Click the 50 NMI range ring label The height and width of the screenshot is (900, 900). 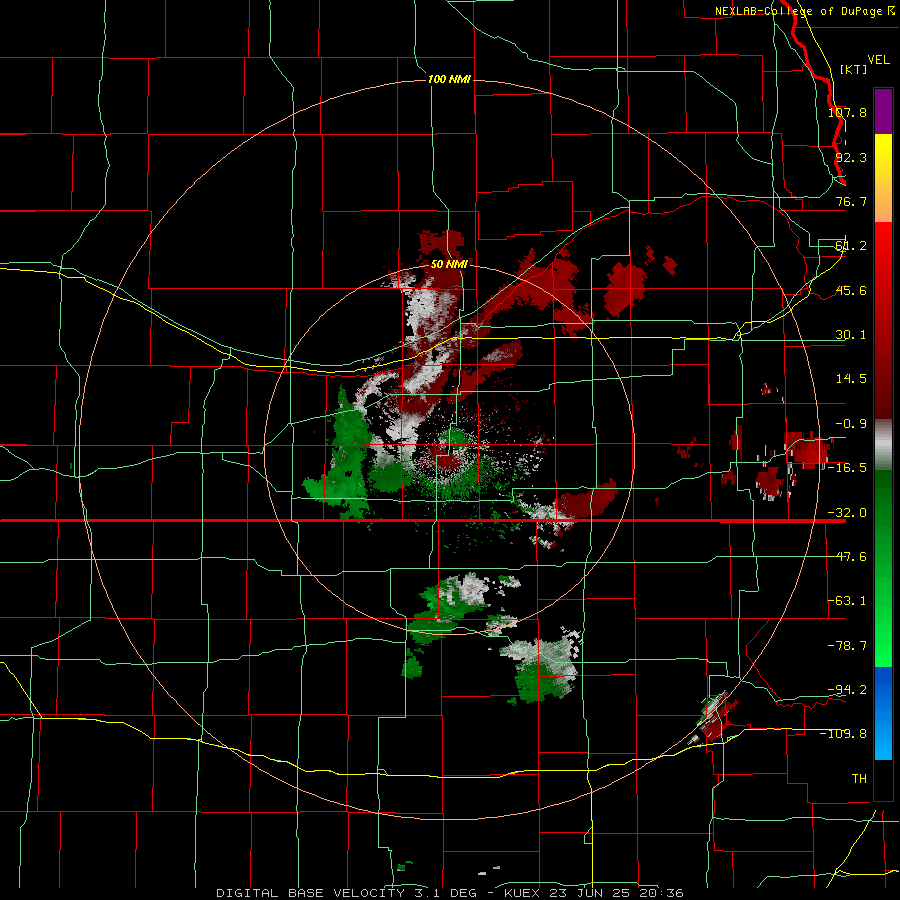point(449,264)
